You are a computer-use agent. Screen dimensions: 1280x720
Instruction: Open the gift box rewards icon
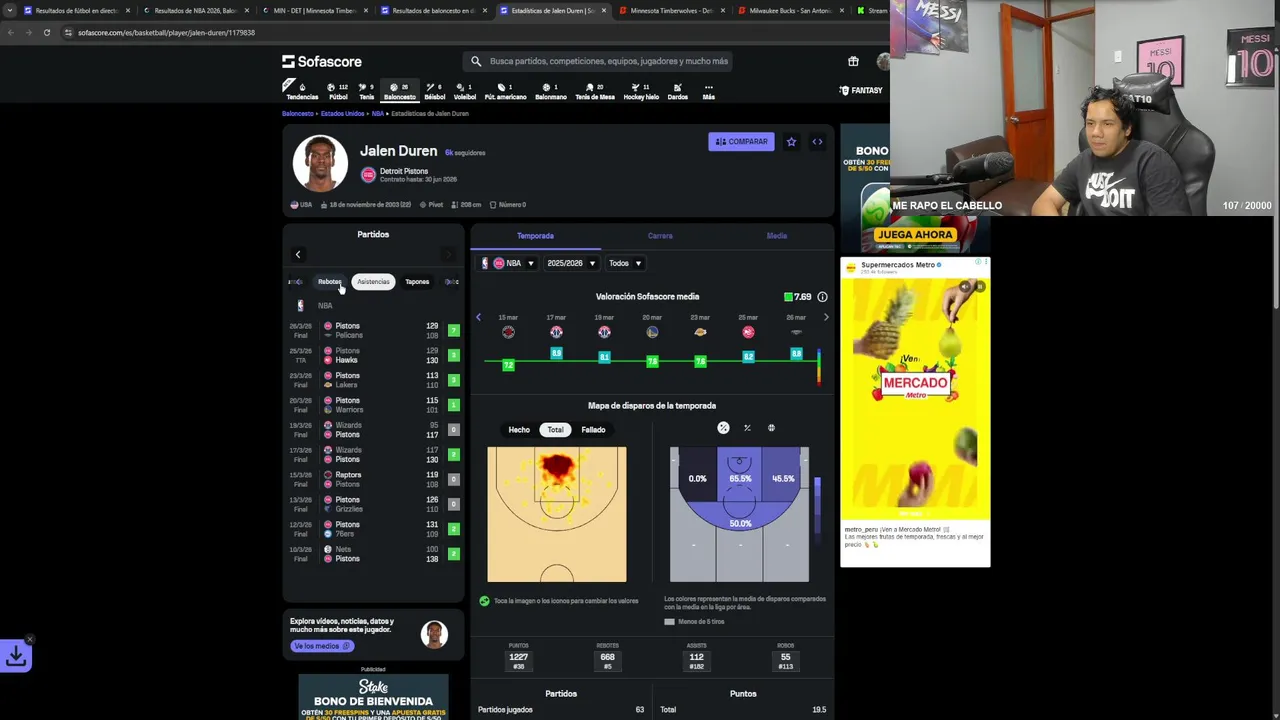(853, 61)
